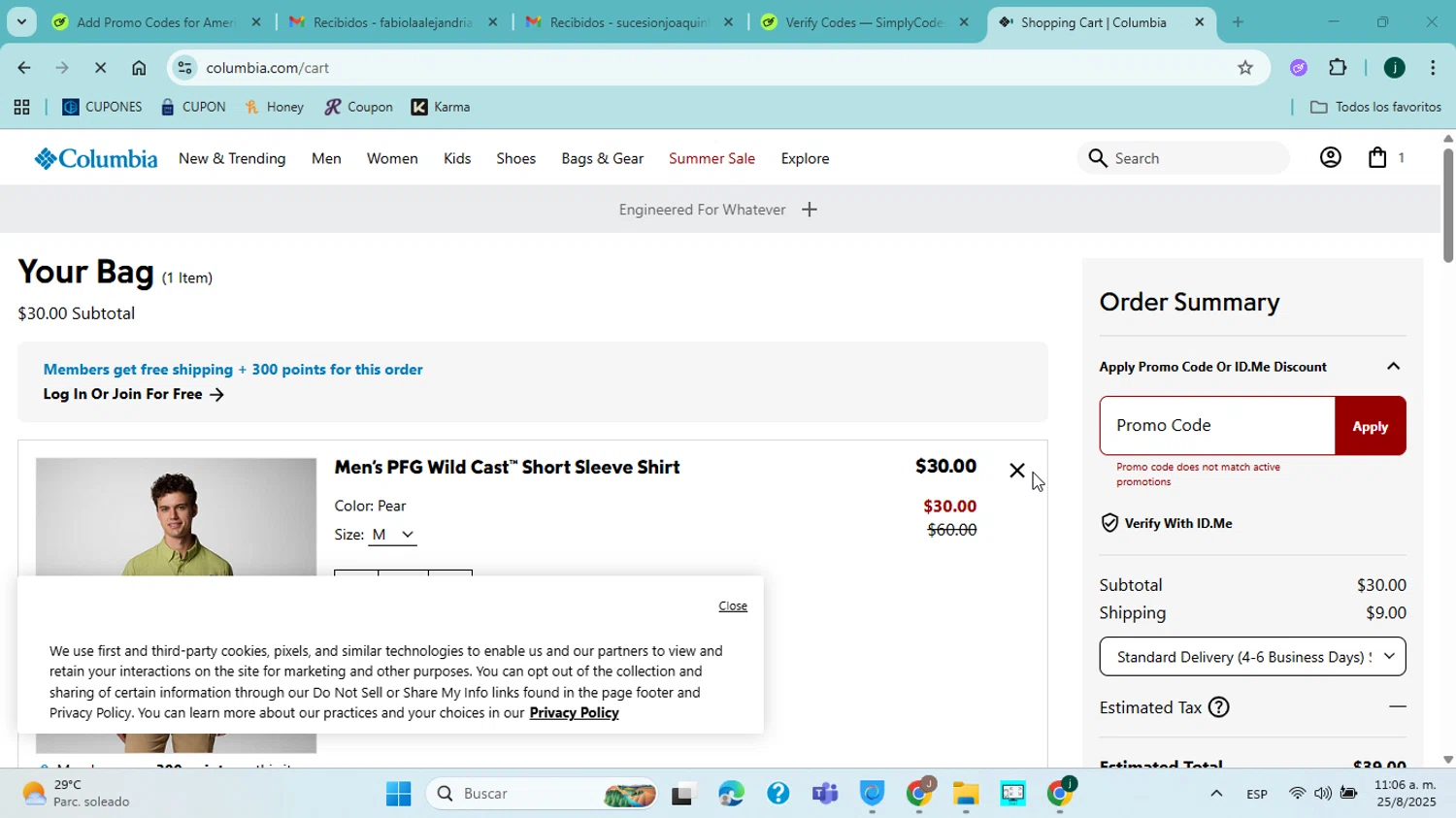The width and height of the screenshot is (1456, 818).
Task: Open the New & Trending menu
Action: coord(232,158)
